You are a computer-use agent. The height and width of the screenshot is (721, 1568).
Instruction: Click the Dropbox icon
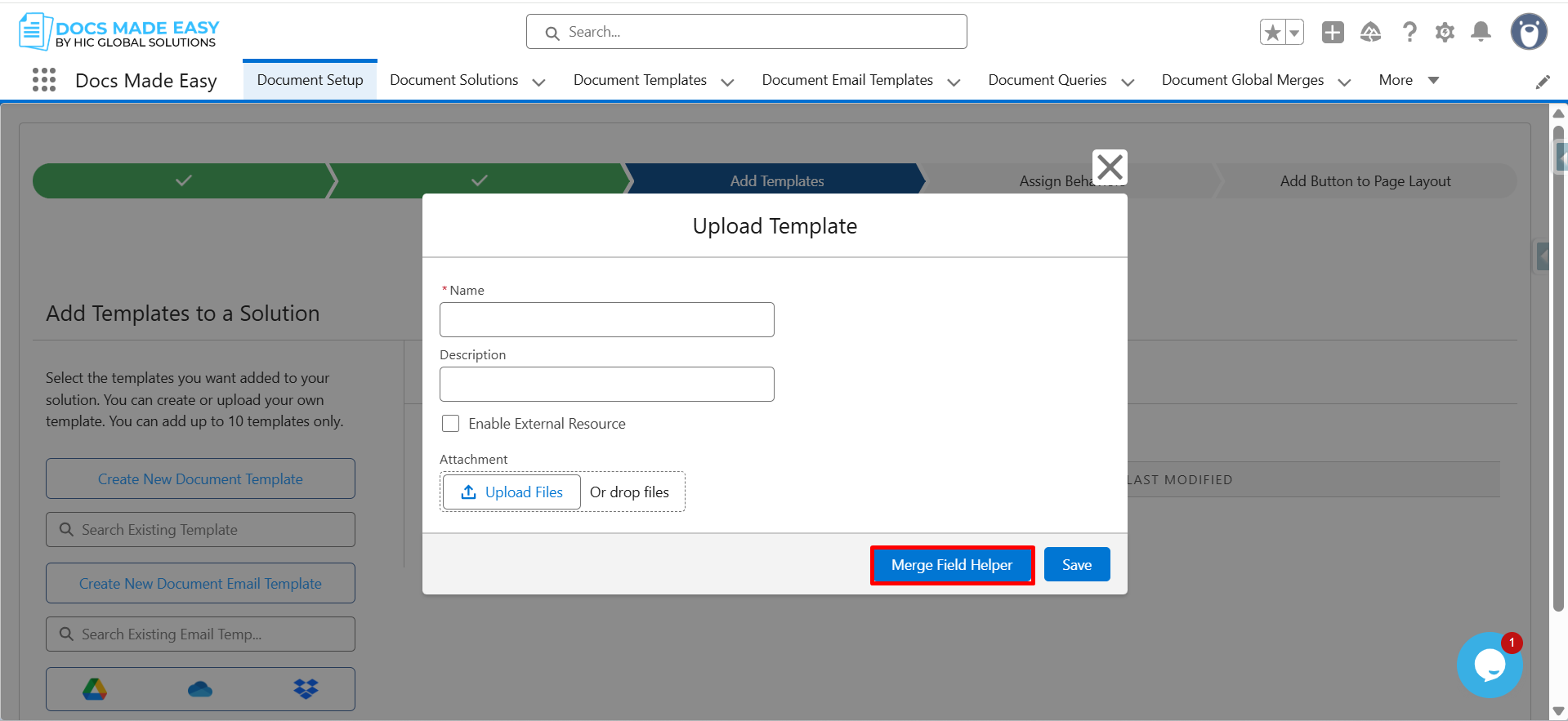[x=306, y=689]
